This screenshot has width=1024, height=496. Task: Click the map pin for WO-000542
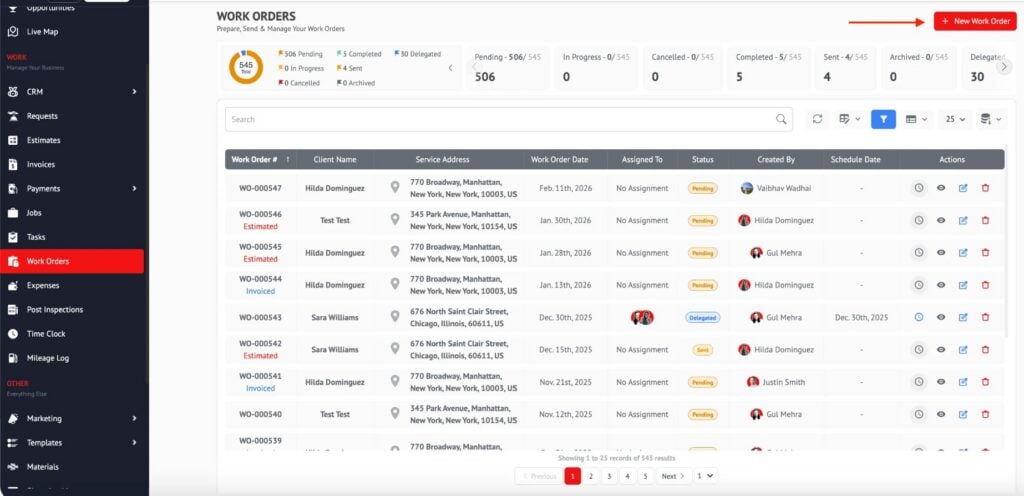point(395,349)
